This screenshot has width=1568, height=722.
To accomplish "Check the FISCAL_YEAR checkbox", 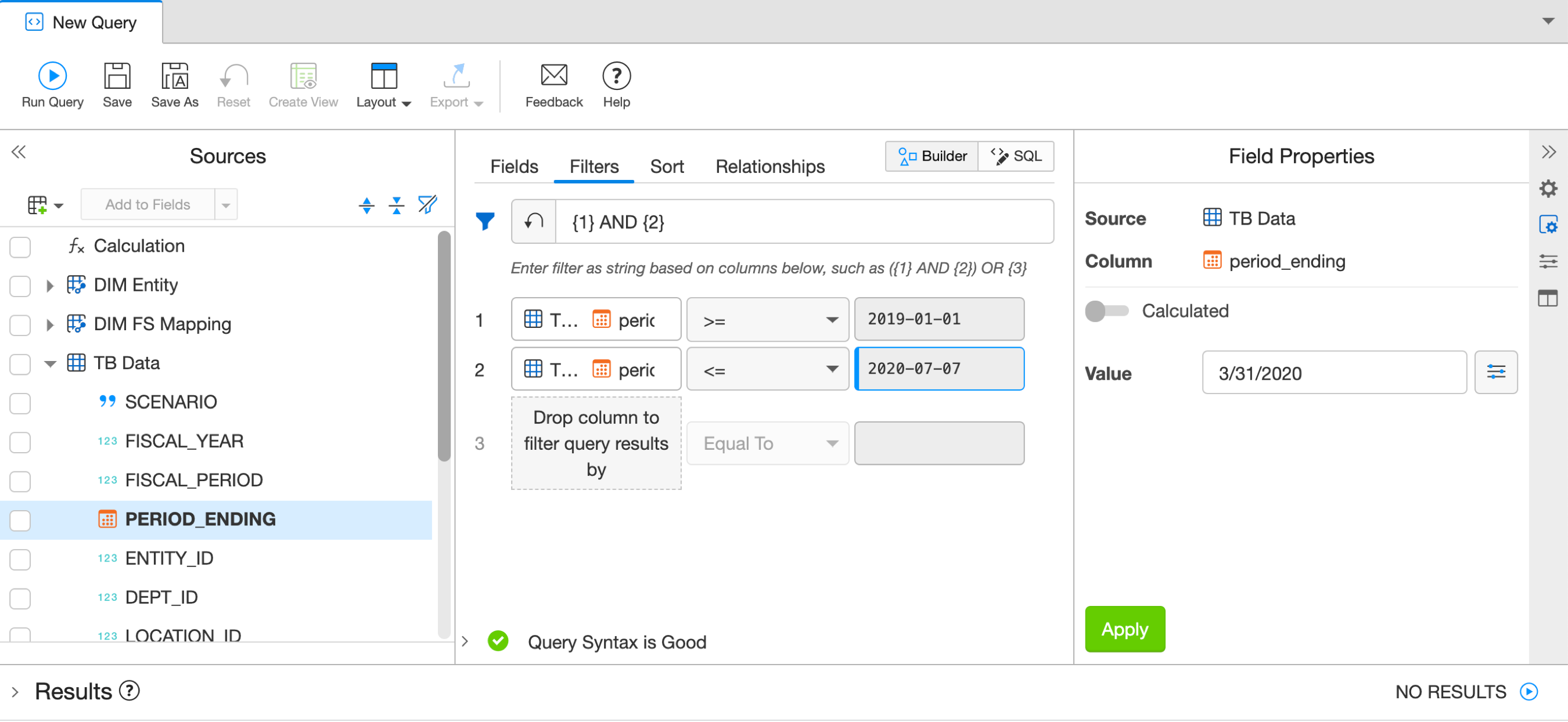I will 20,442.
